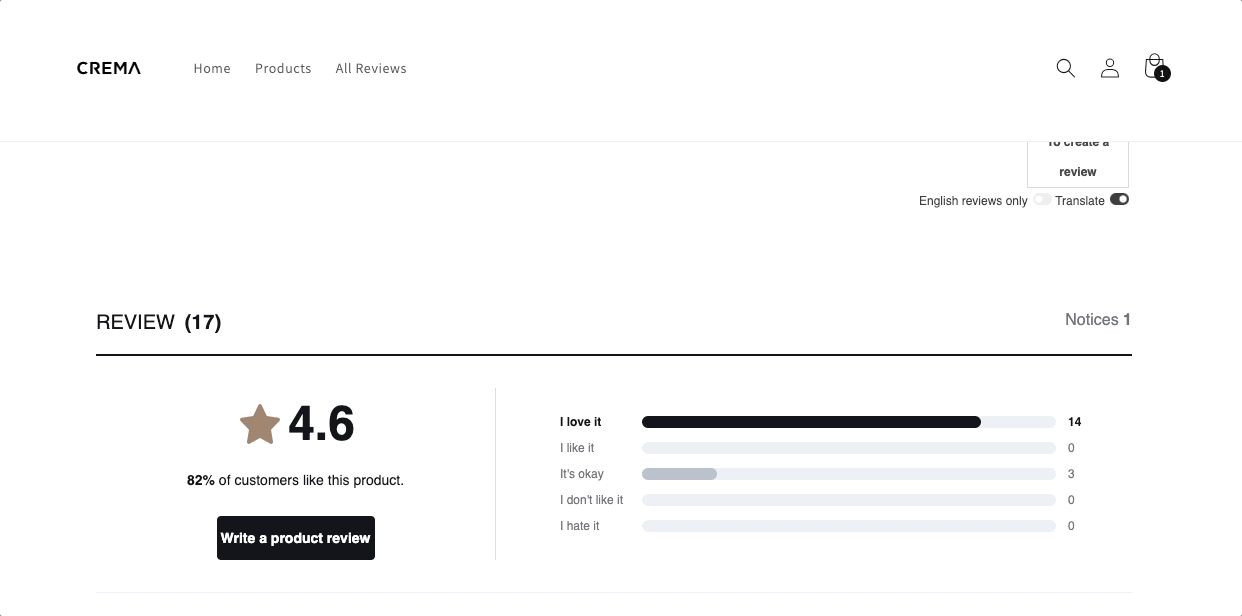Filter by the "I like it" label
This screenshot has width=1242, height=616.
[x=577, y=448]
